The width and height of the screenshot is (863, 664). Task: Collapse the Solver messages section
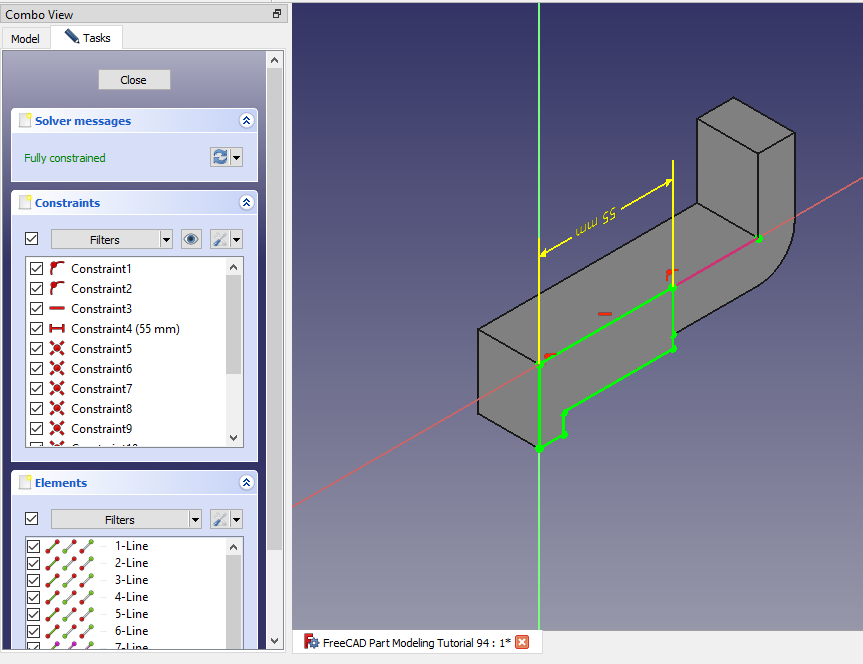click(x=246, y=121)
